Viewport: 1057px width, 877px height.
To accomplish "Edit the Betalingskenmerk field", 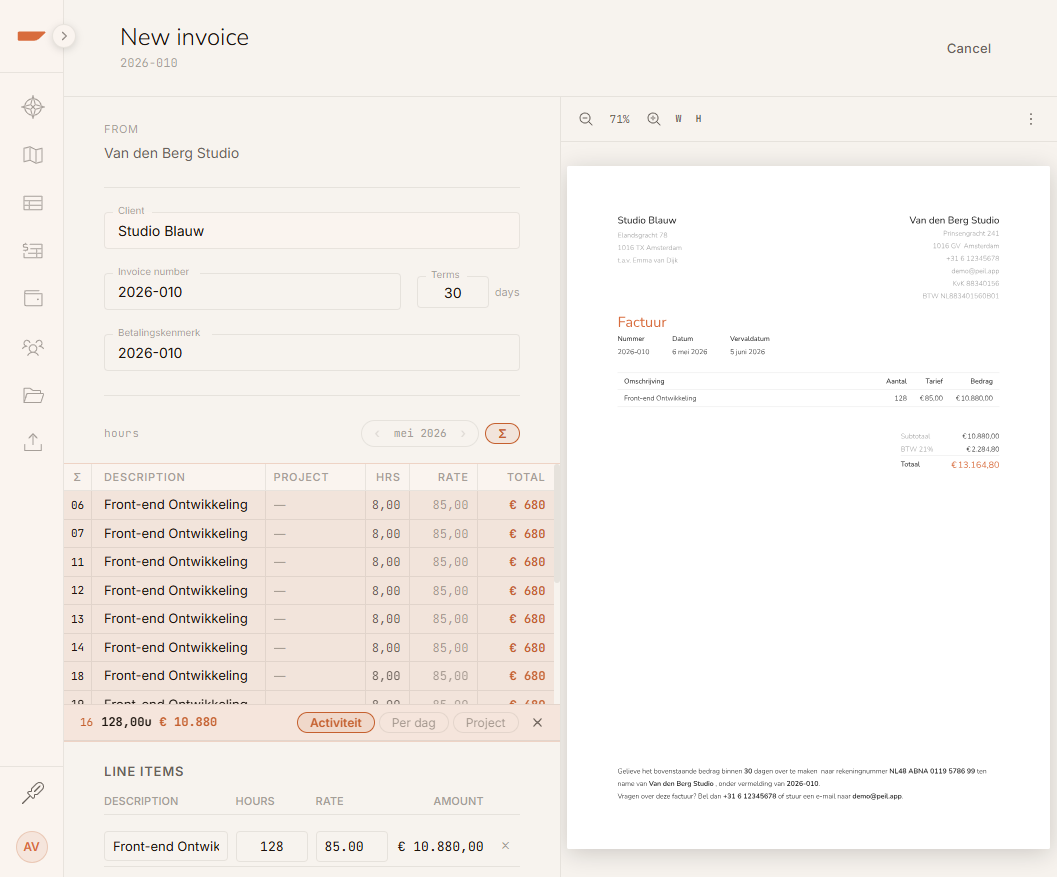I will (x=311, y=353).
